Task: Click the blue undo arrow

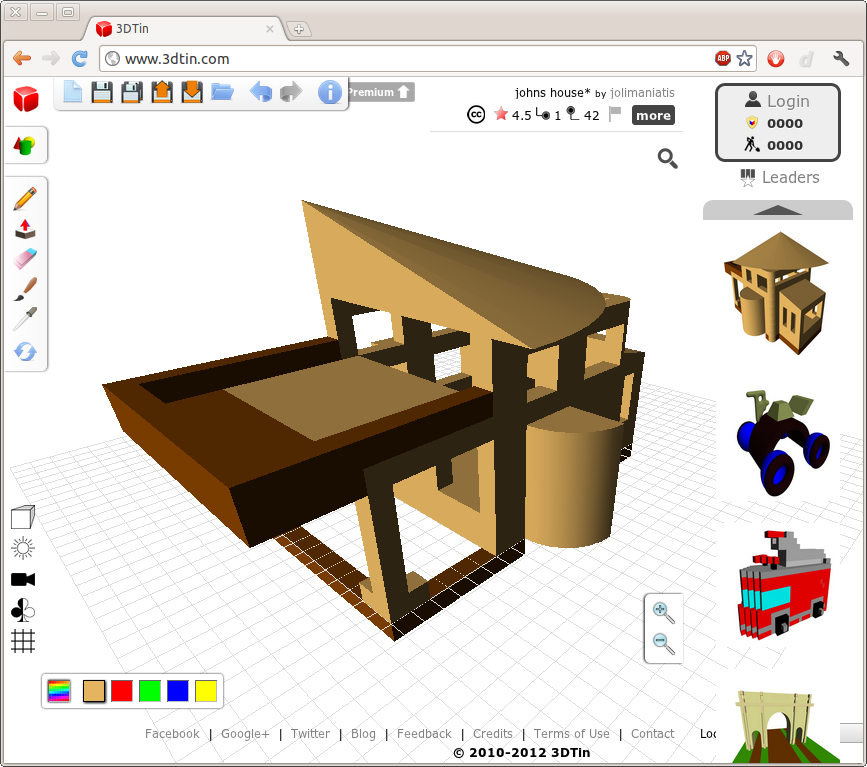Action: [x=260, y=93]
